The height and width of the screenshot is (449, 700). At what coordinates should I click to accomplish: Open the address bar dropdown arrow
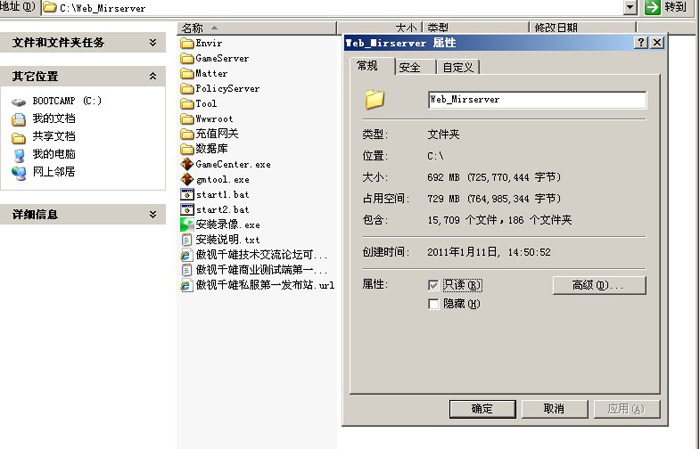pyautogui.click(x=629, y=7)
